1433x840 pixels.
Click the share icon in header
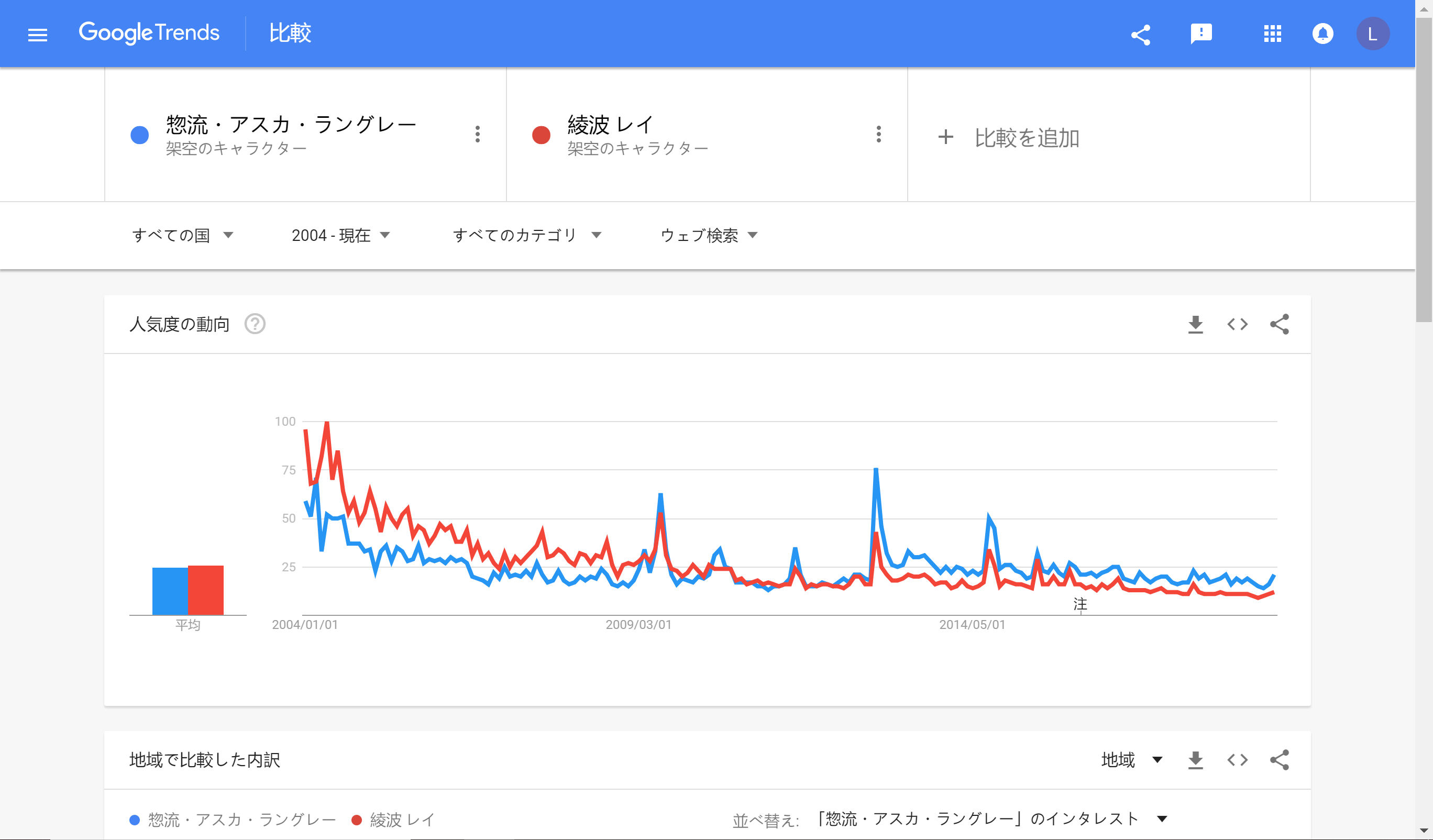point(1140,35)
